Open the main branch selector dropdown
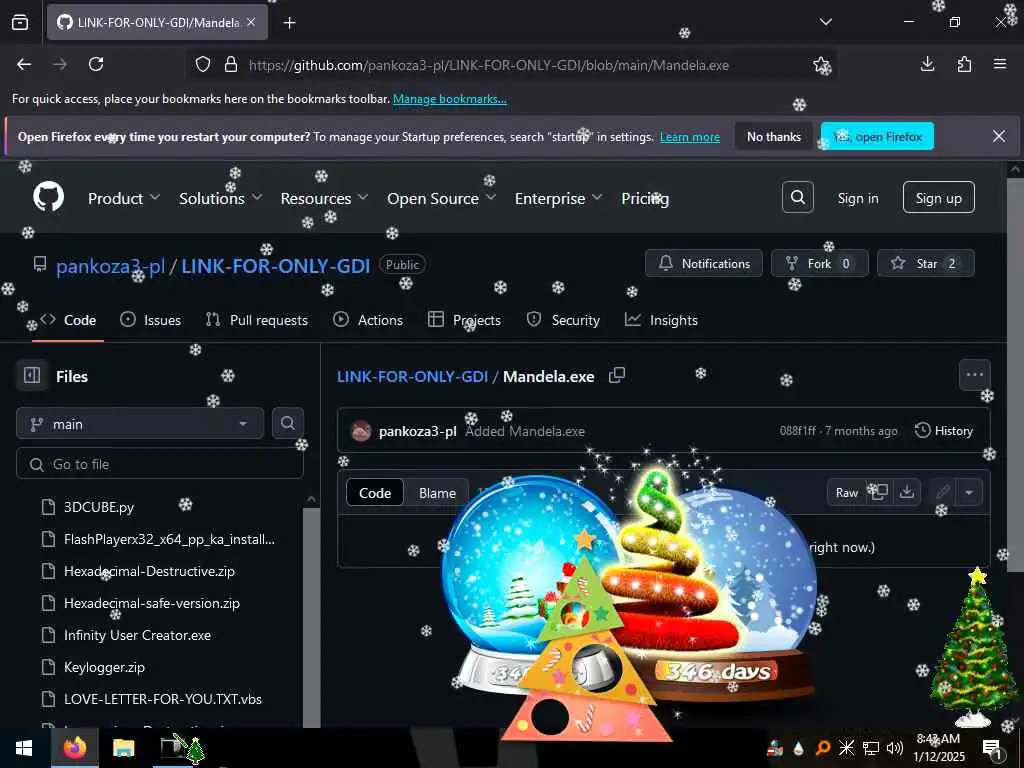This screenshot has height=768, width=1024. (x=140, y=424)
